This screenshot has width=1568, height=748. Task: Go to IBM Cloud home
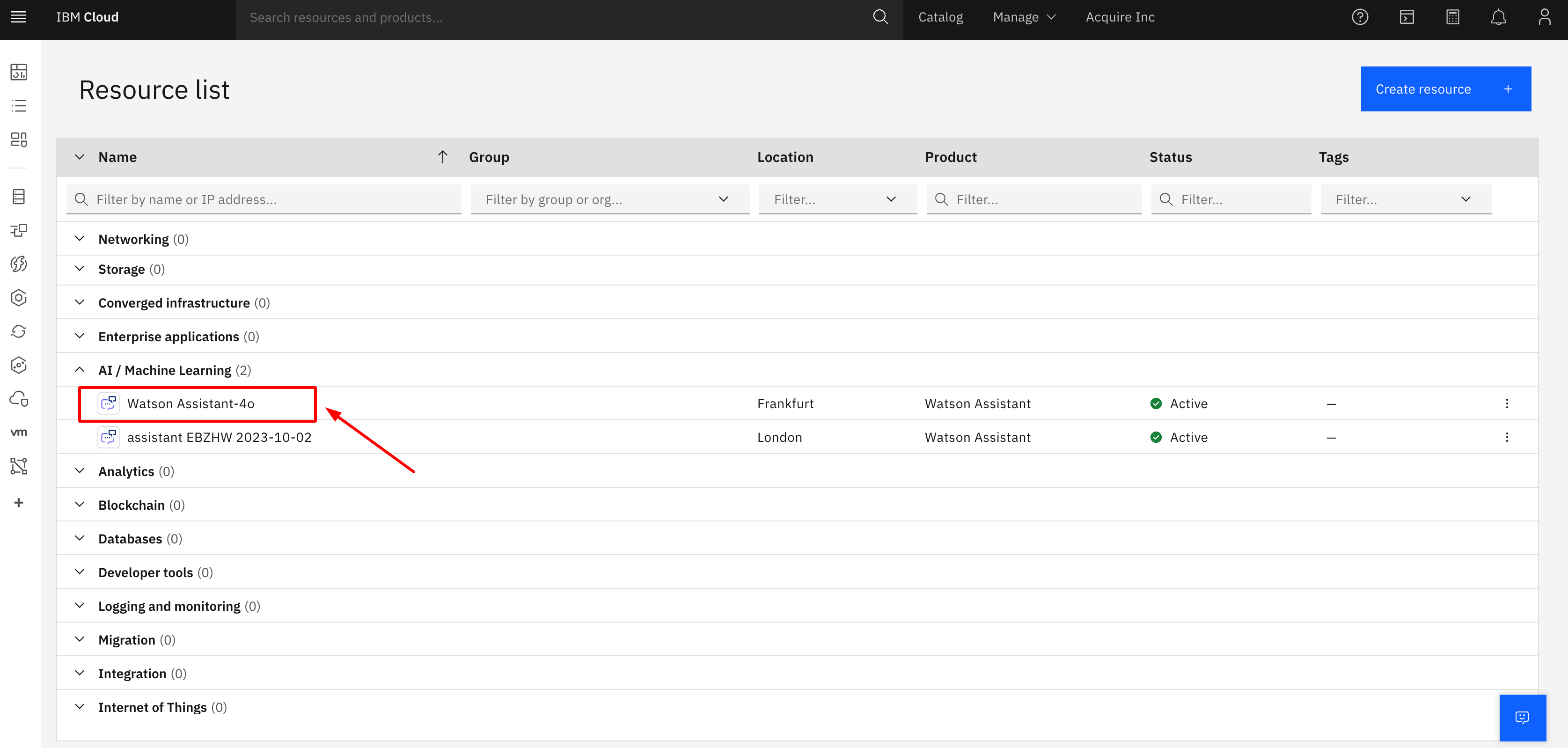pyautogui.click(x=87, y=17)
